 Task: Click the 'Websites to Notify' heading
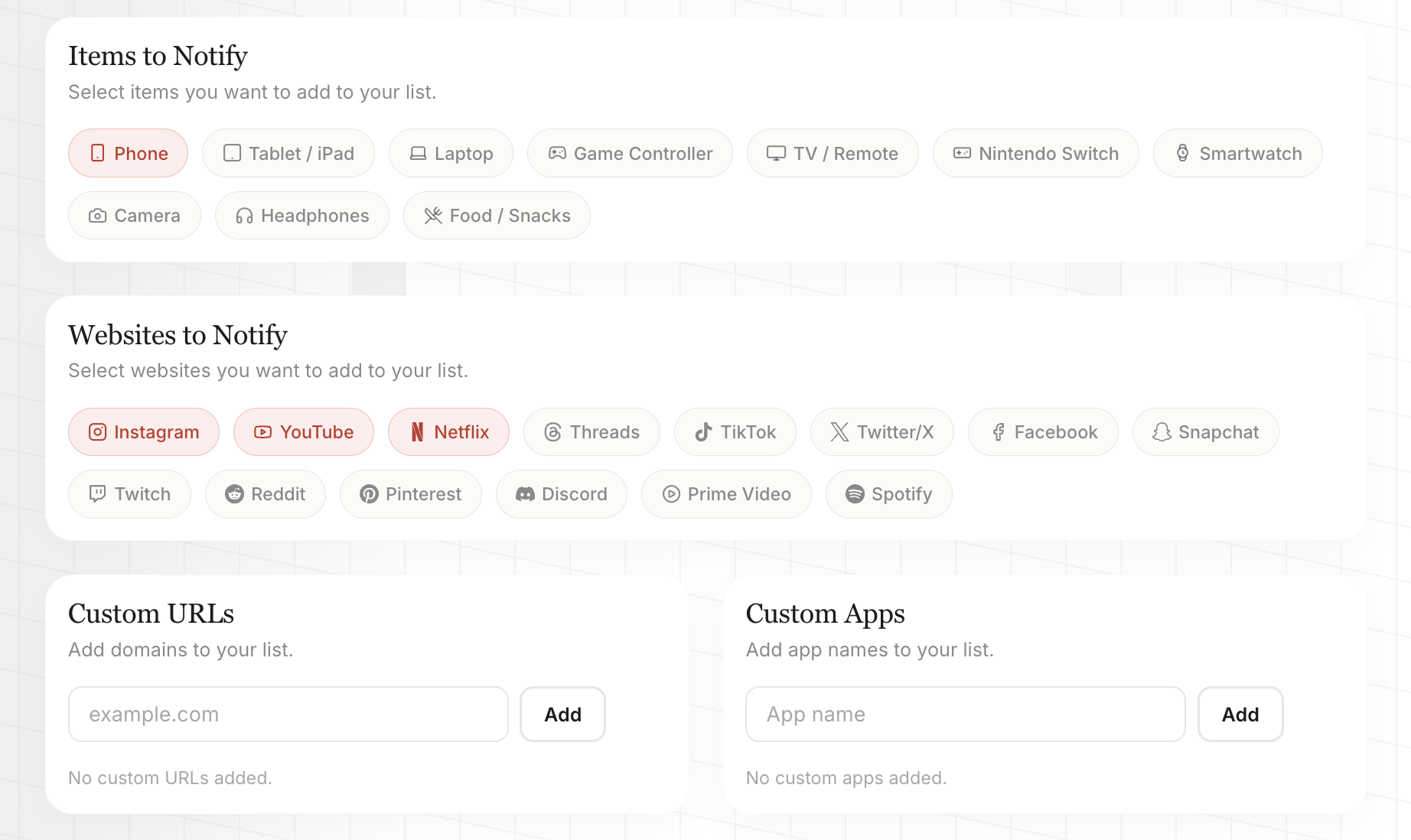(178, 335)
